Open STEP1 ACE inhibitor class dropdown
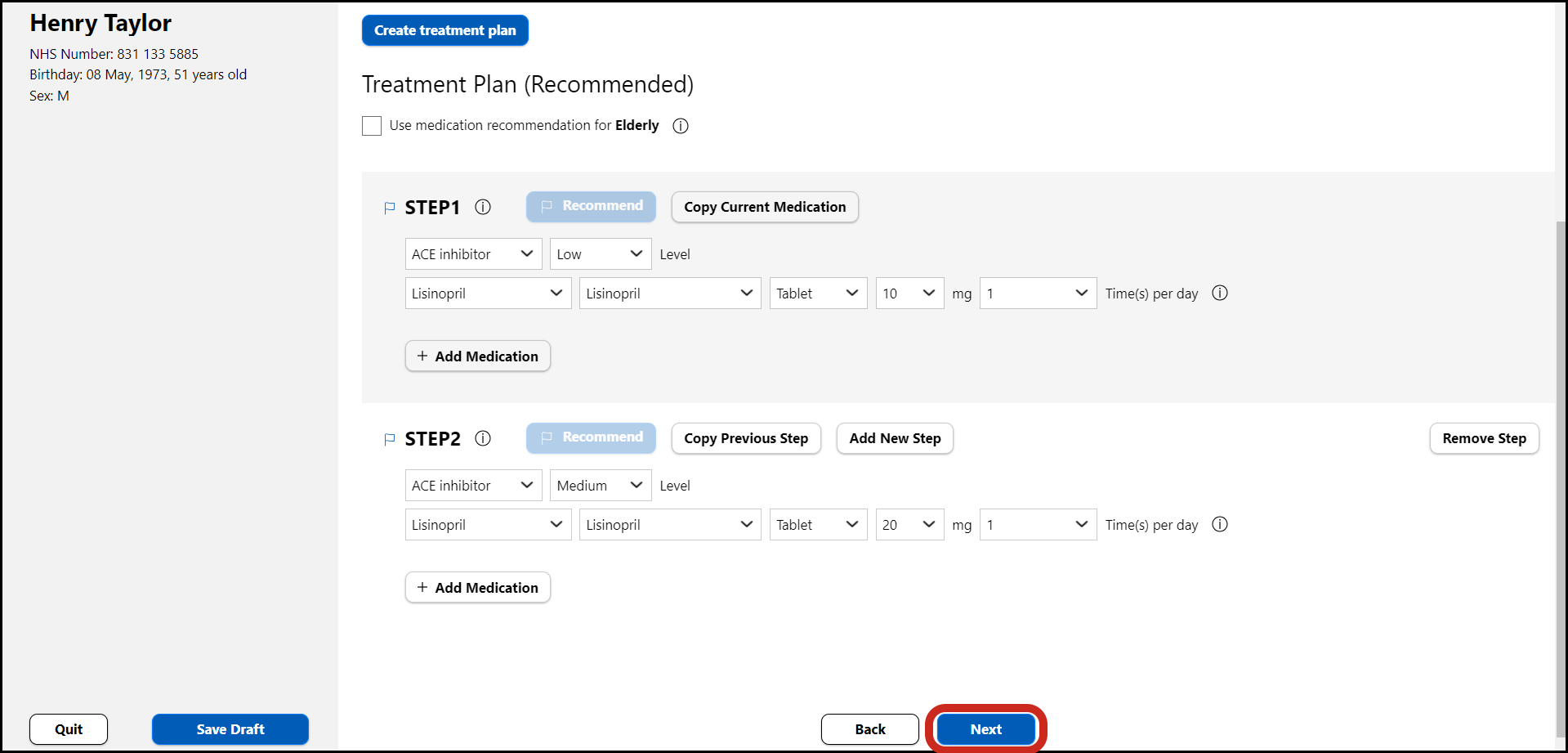Image resolution: width=1568 pixels, height=753 pixels. [473, 254]
